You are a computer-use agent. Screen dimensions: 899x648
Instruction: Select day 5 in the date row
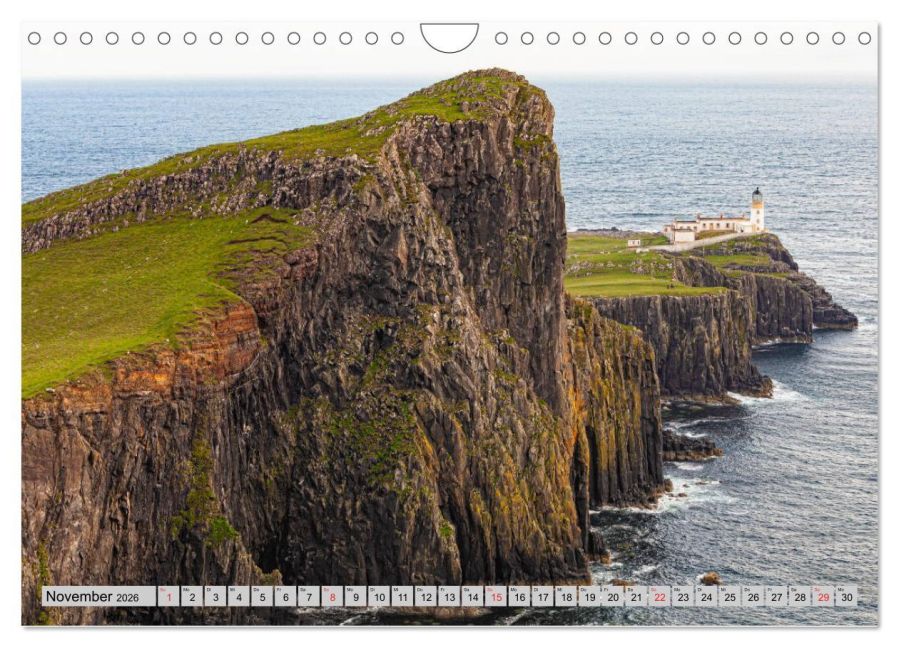[262, 596]
